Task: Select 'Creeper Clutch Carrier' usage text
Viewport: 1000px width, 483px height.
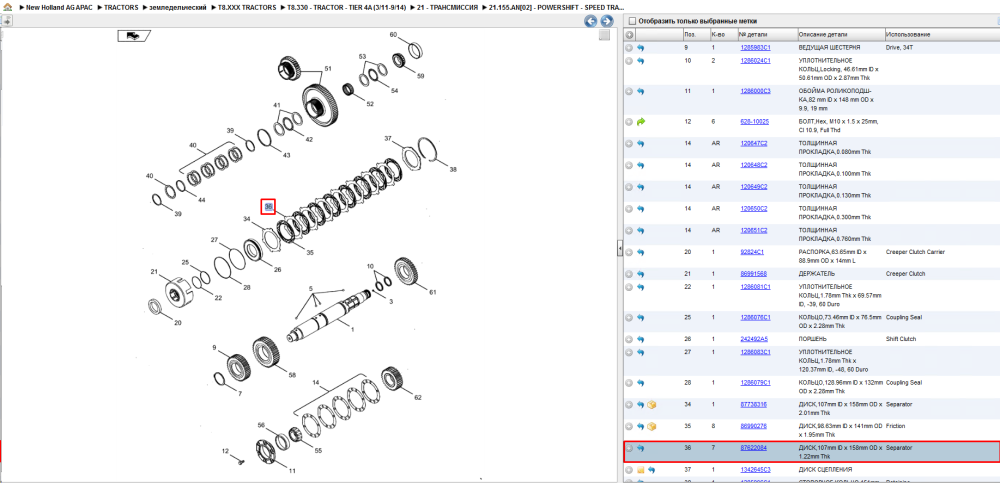Action: [x=915, y=252]
